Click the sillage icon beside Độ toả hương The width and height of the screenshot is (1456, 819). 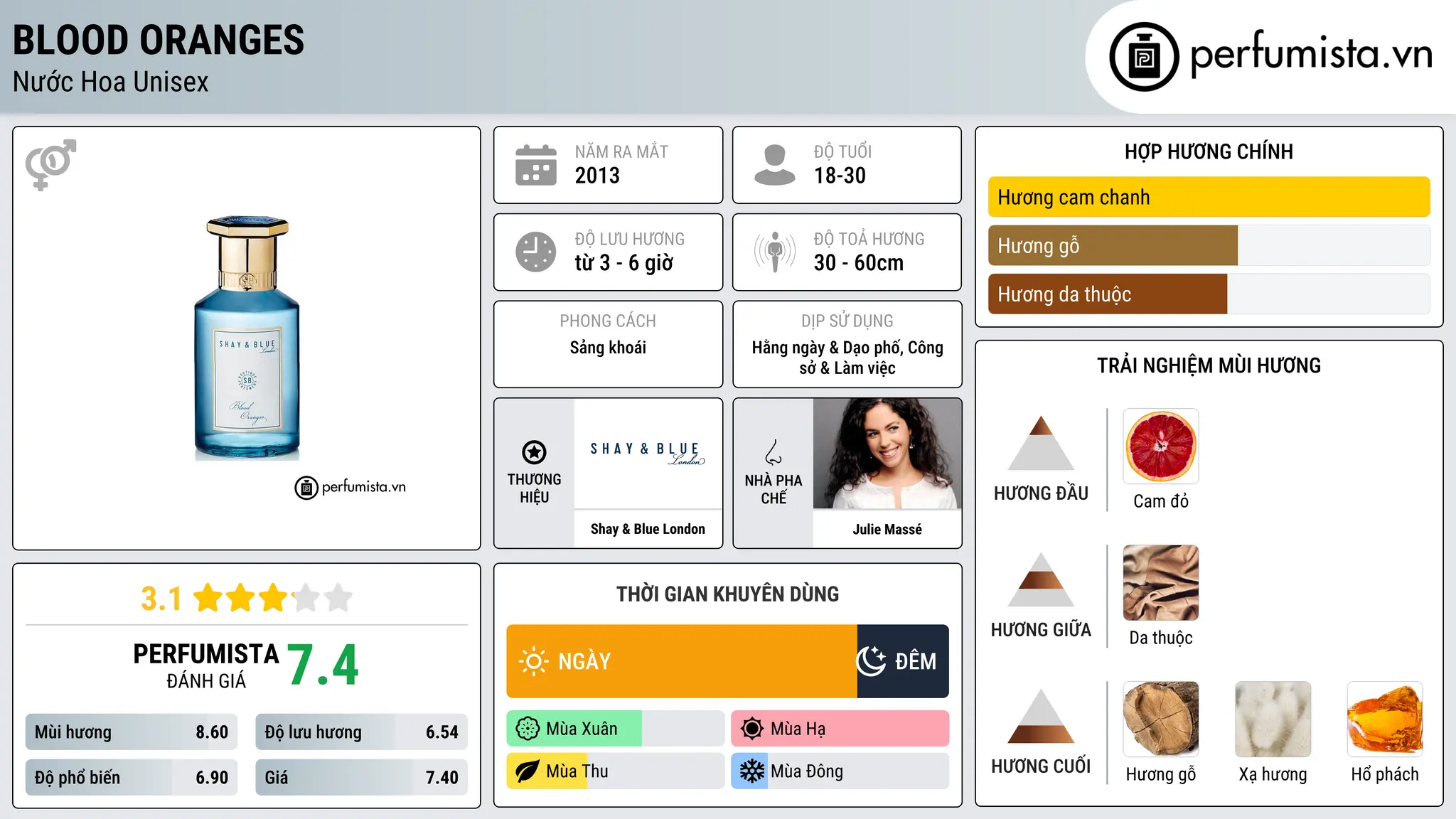pyautogui.click(x=774, y=252)
